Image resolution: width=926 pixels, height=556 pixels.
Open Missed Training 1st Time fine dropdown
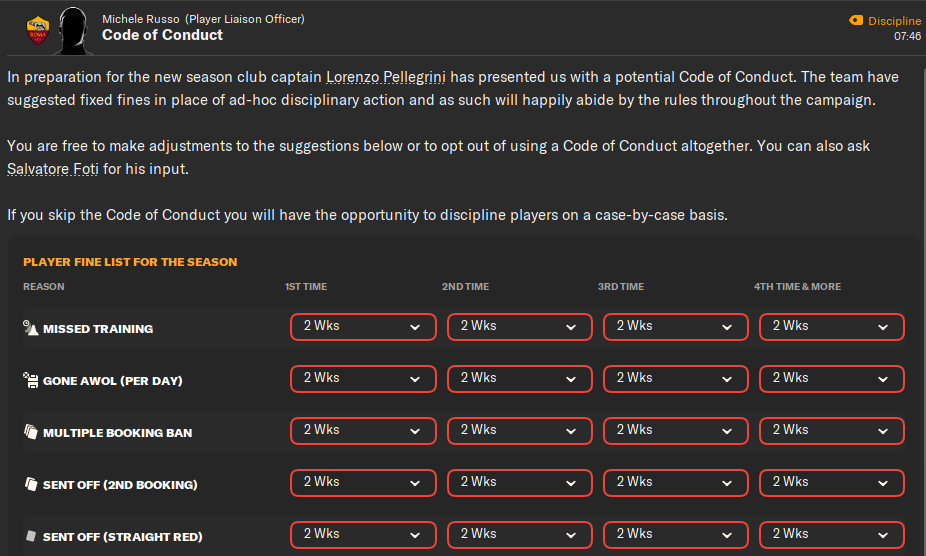[363, 326]
